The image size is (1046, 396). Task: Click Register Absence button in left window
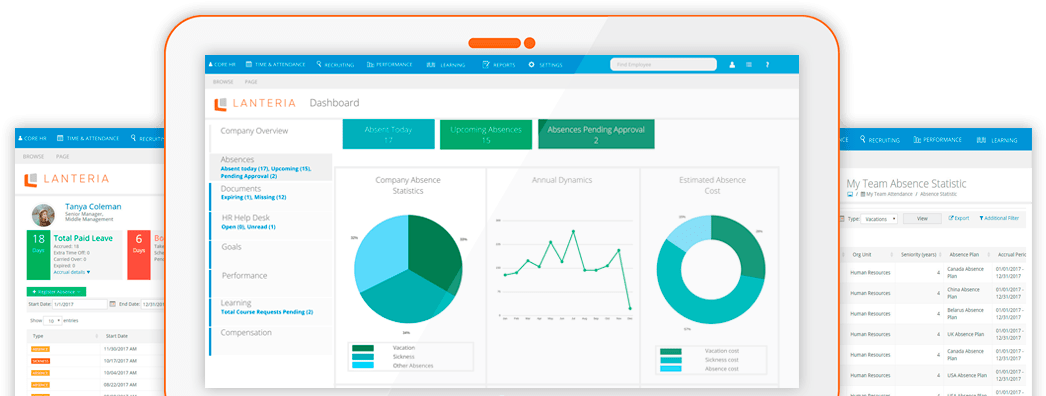pos(56,292)
